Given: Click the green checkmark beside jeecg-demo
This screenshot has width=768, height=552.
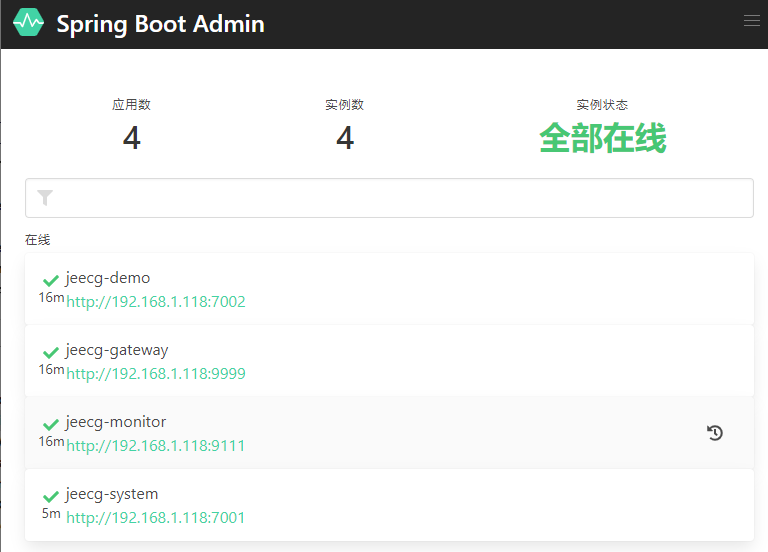Looking at the screenshot, I should click(x=51, y=281).
